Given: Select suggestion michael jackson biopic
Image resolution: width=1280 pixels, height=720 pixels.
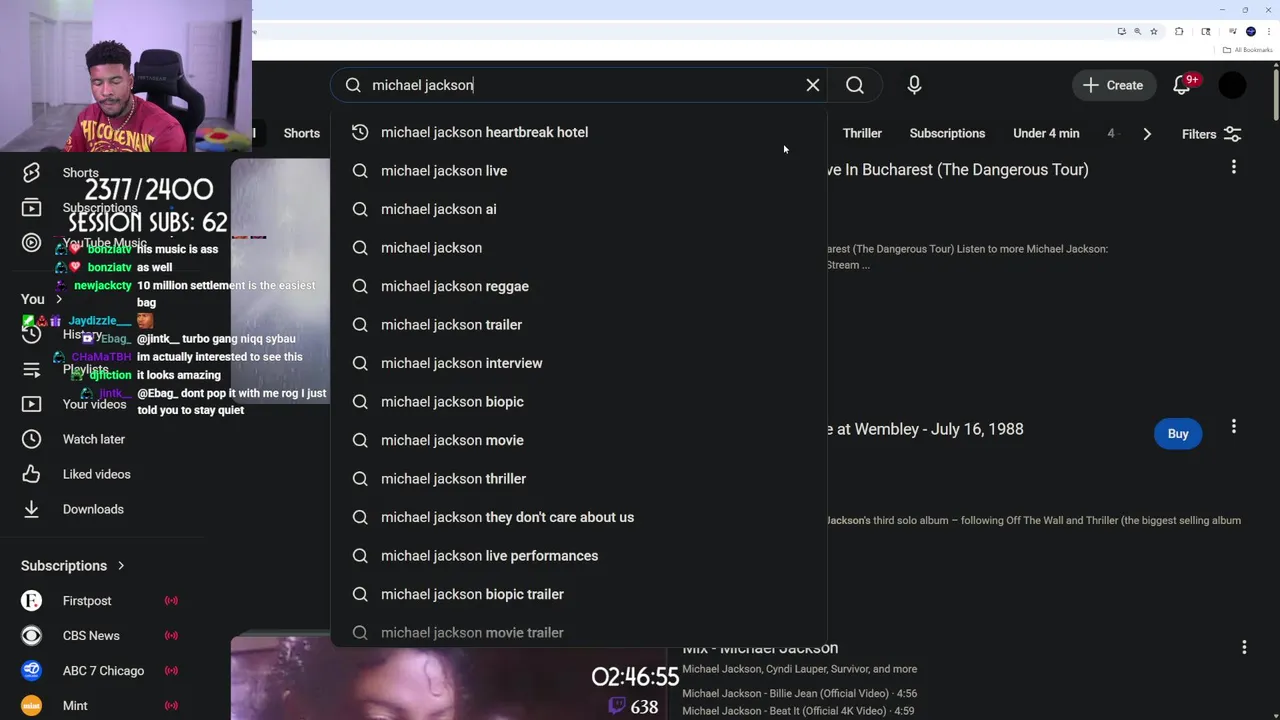Looking at the screenshot, I should (578, 402).
